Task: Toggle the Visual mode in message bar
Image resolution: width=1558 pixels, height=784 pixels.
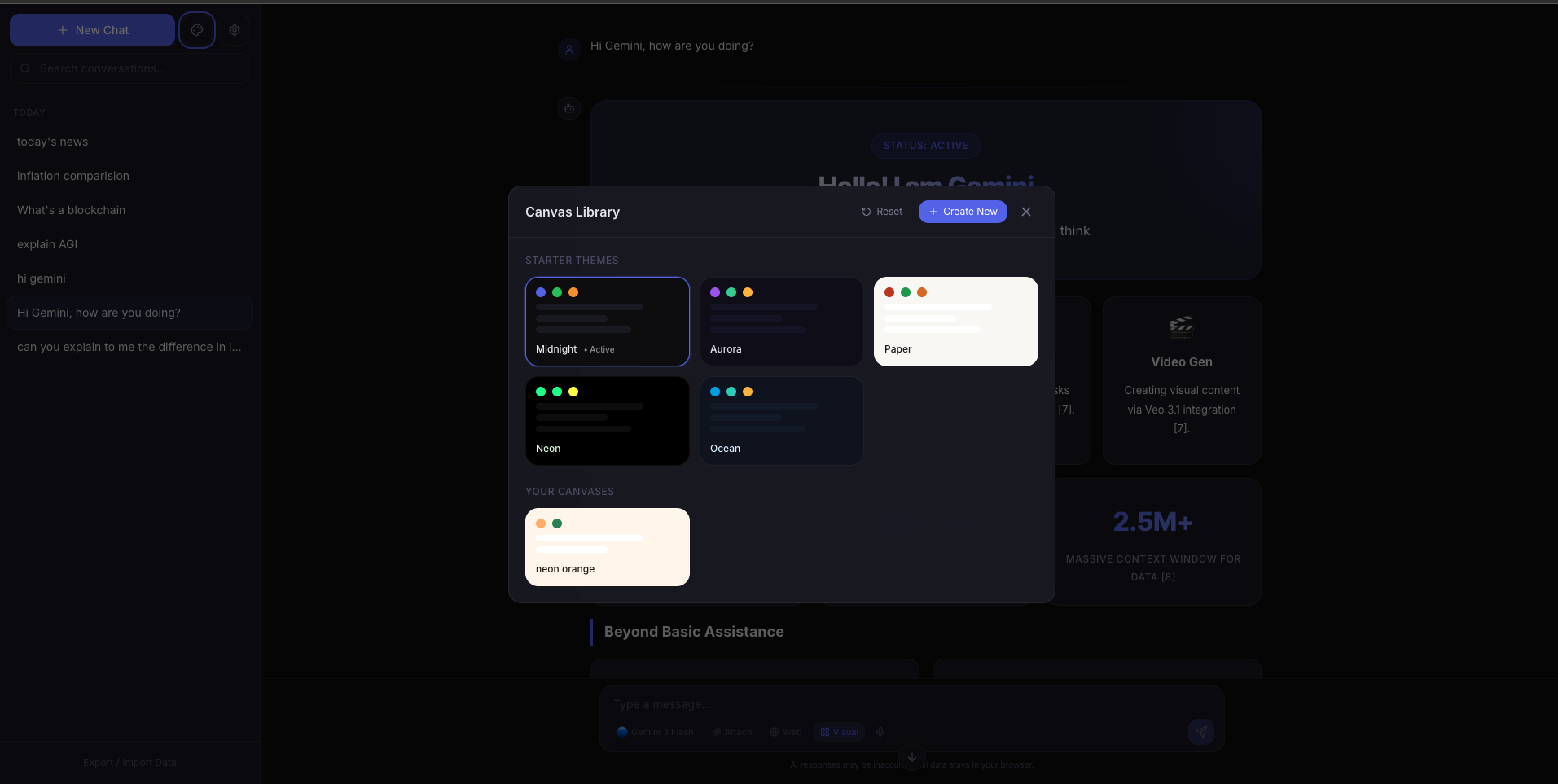Action: tap(839, 732)
